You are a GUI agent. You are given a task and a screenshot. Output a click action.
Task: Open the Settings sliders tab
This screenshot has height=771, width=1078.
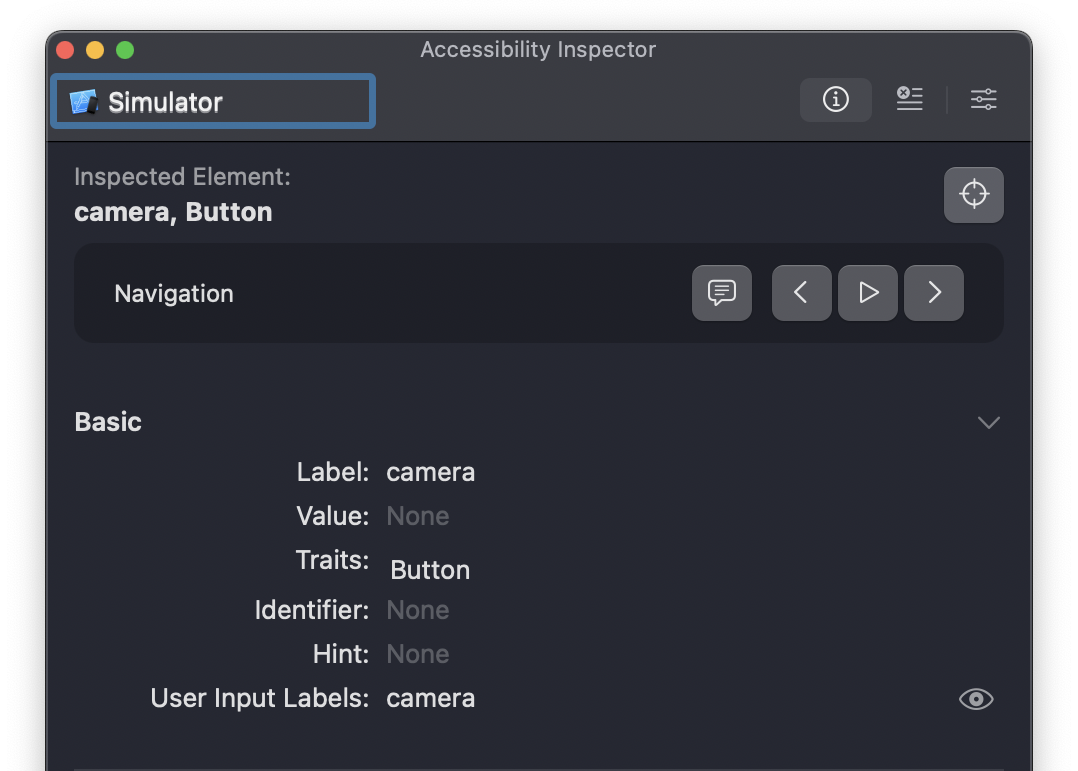click(x=983, y=99)
